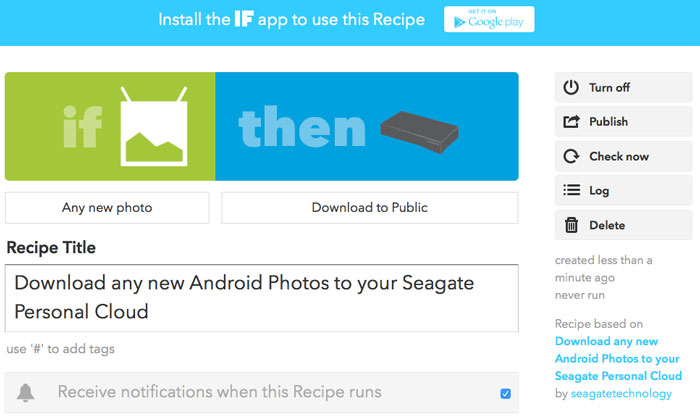Select the Any new photo trigger box
The image size is (700, 418).
[x=107, y=208]
